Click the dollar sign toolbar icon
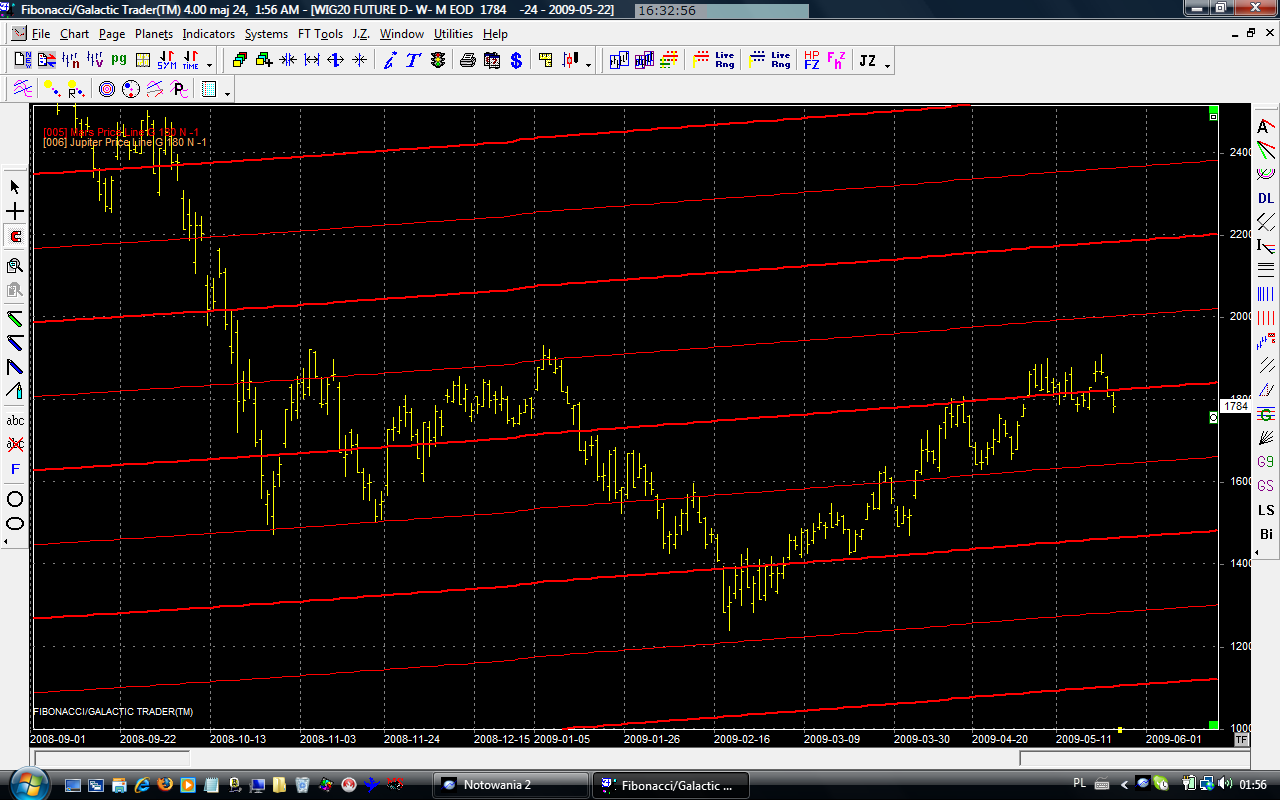Image resolution: width=1280 pixels, height=800 pixels. point(516,61)
